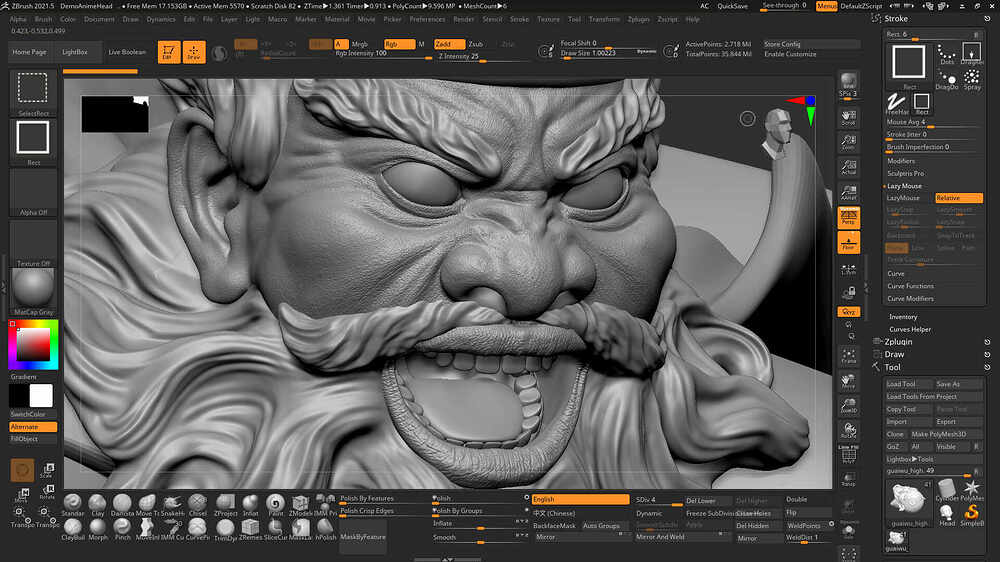Select the ZRemesherGuides brush
1000x562 pixels.
(x=250, y=529)
